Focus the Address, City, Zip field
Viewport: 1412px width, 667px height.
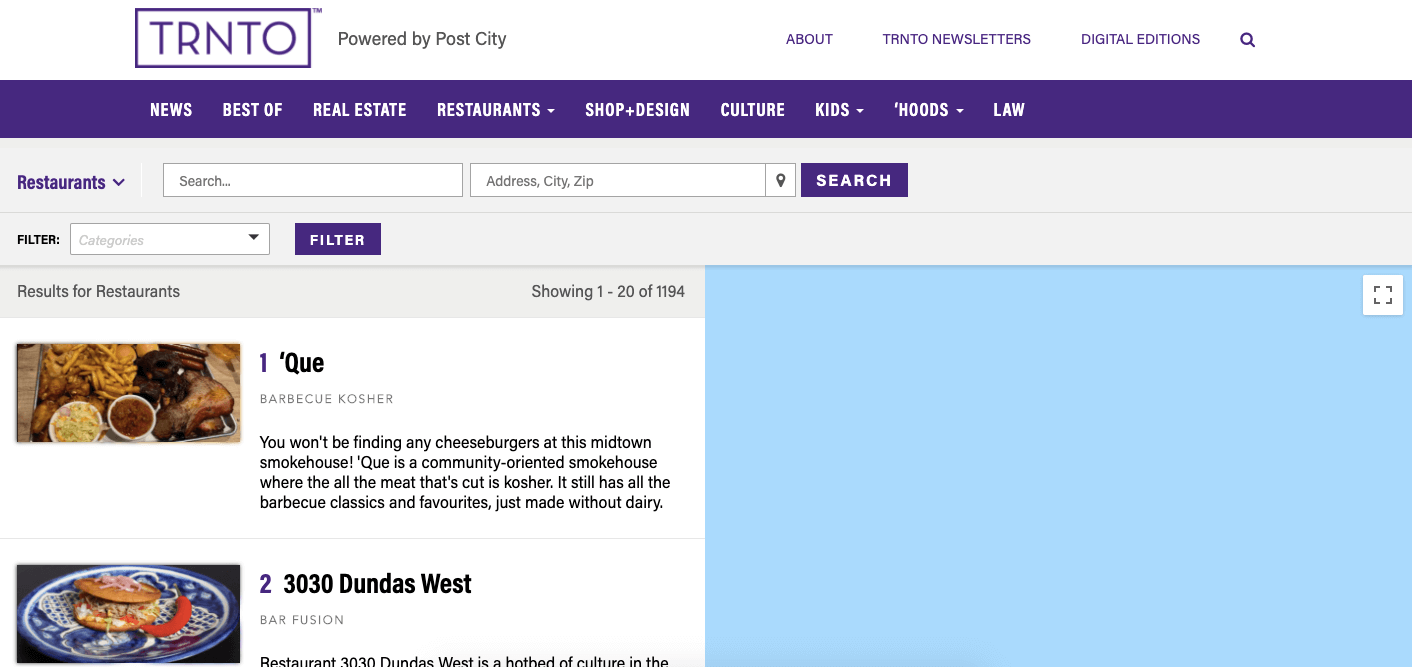pos(617,181)
